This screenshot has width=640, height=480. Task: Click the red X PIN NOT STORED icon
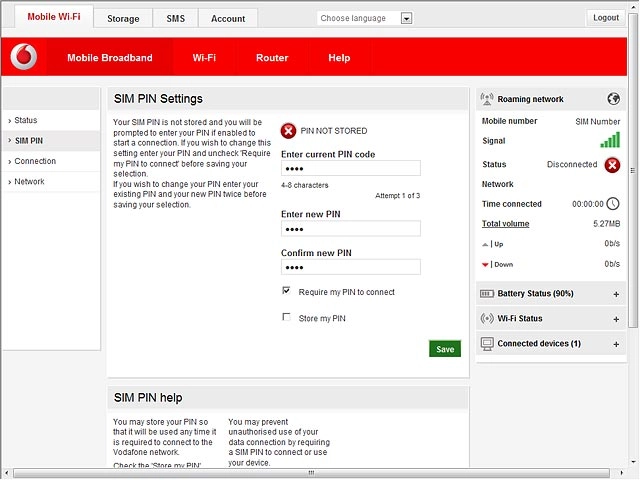[x=288, y=131]
